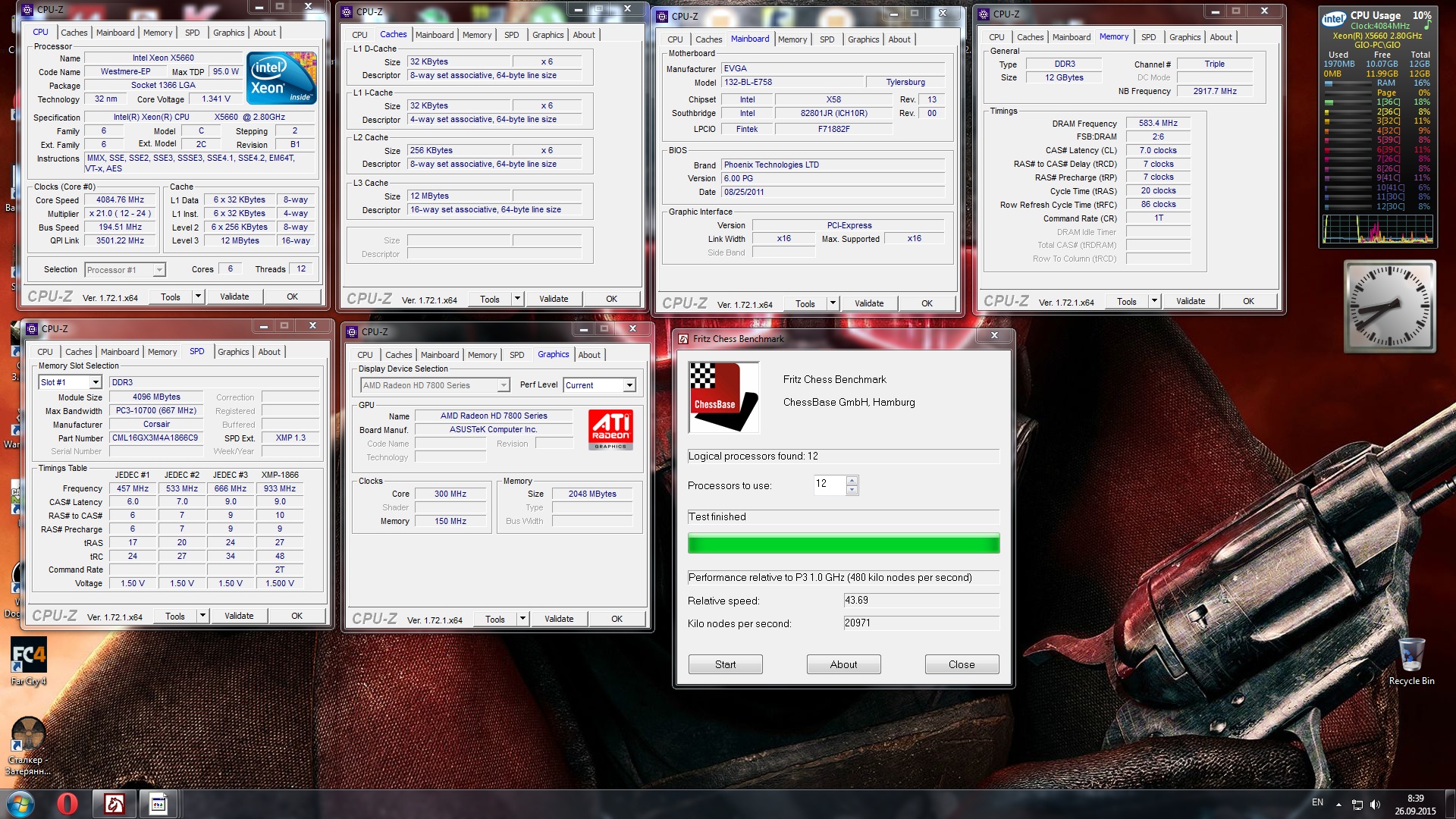Click the Fritz chess taskbar icon
Image resolution: width=1456 pixels, height=819 pixels.
point(114,804)
